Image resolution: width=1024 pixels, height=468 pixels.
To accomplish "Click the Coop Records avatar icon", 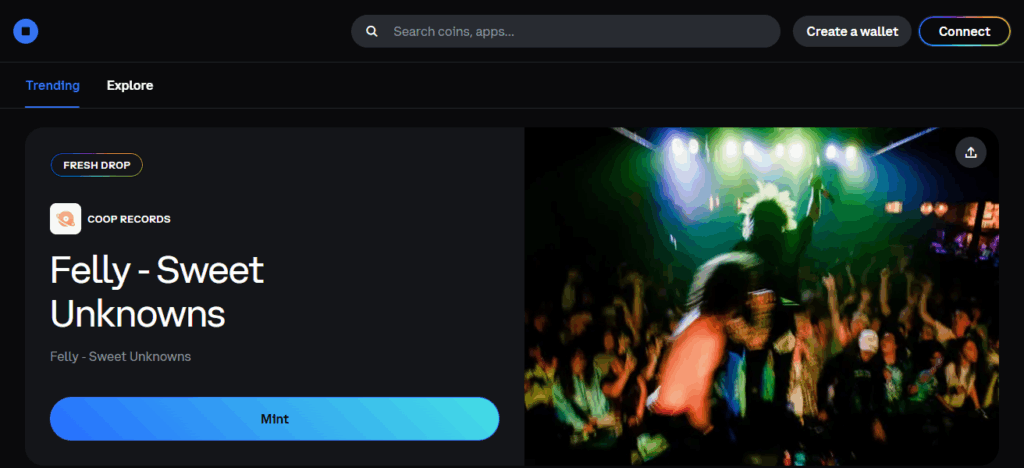I will [65, 219].
